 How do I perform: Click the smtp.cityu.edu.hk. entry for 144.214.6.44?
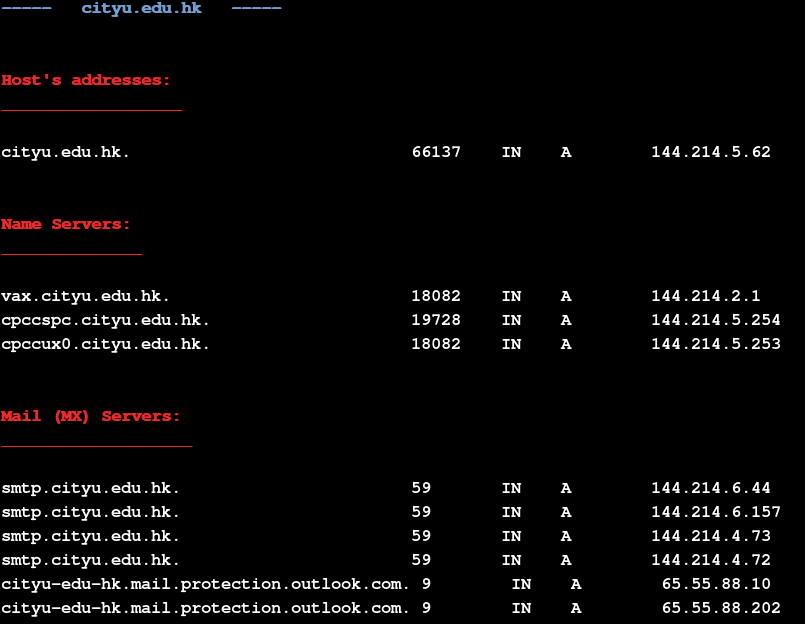point(91,488)
